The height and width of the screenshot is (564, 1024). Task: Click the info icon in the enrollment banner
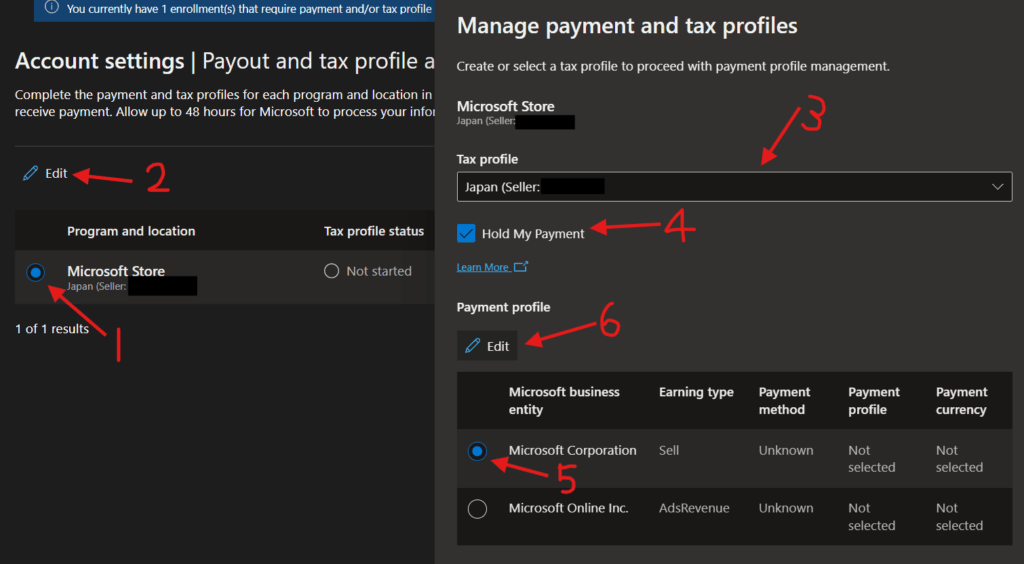[x=52, y=8]
